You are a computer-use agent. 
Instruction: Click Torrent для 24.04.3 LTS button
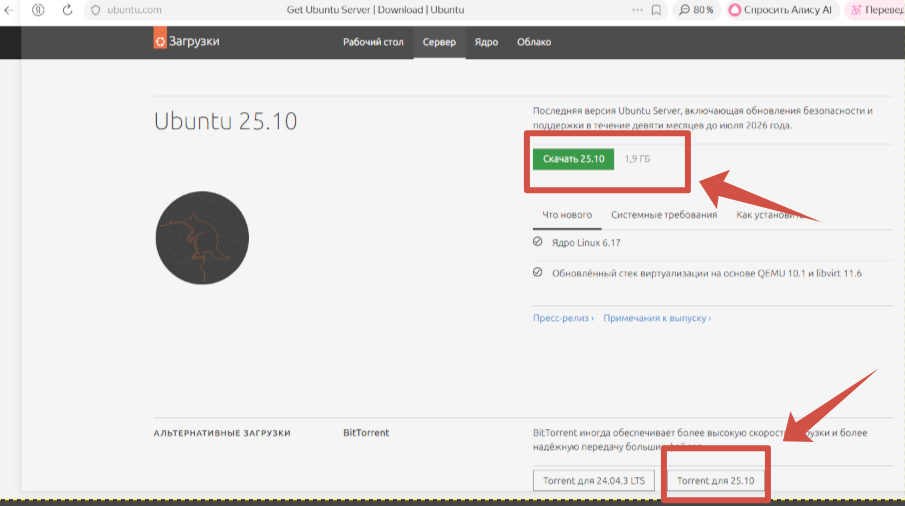point(593,481)
